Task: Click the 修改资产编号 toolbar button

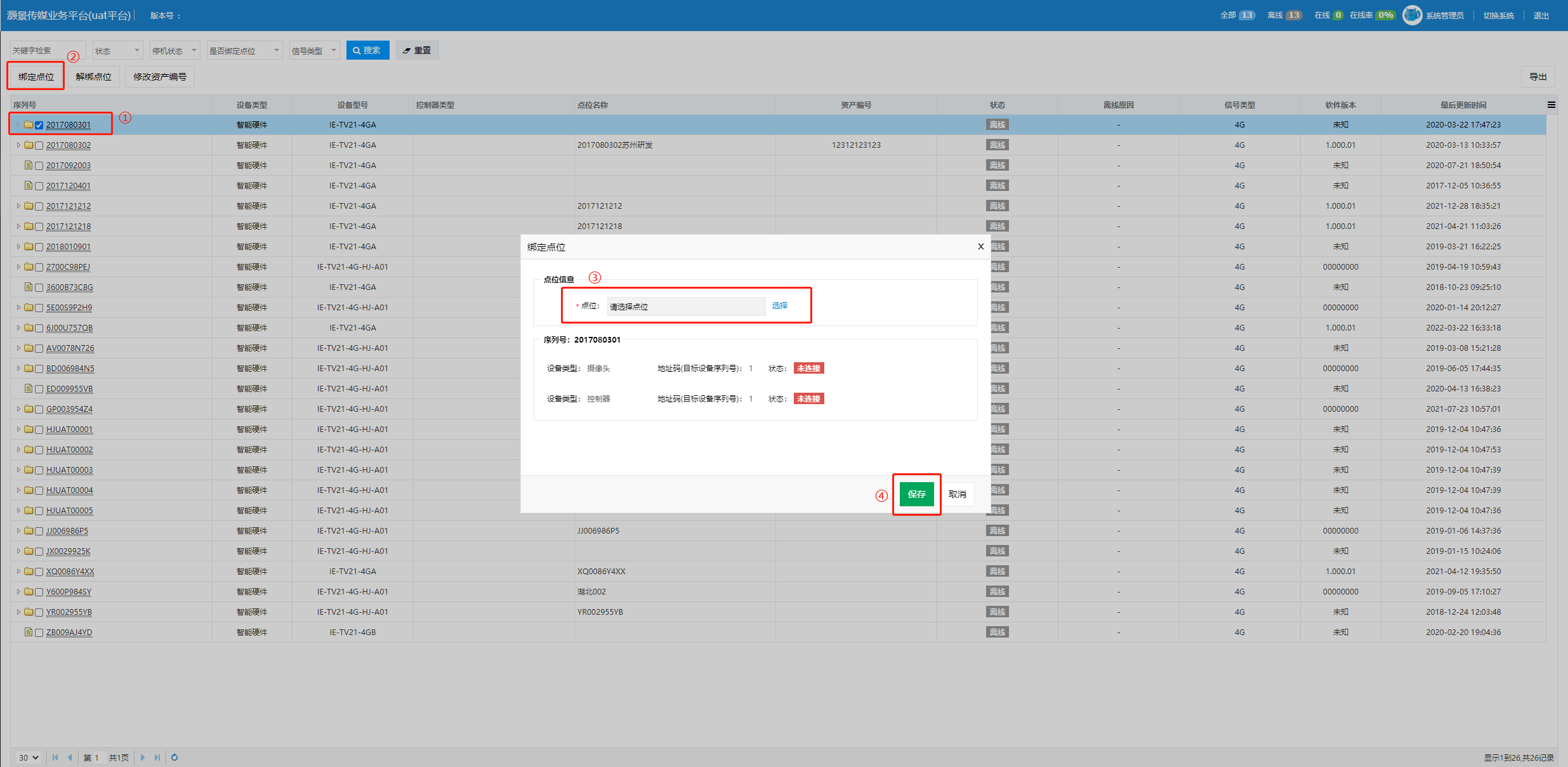Action: click(160, 77)
